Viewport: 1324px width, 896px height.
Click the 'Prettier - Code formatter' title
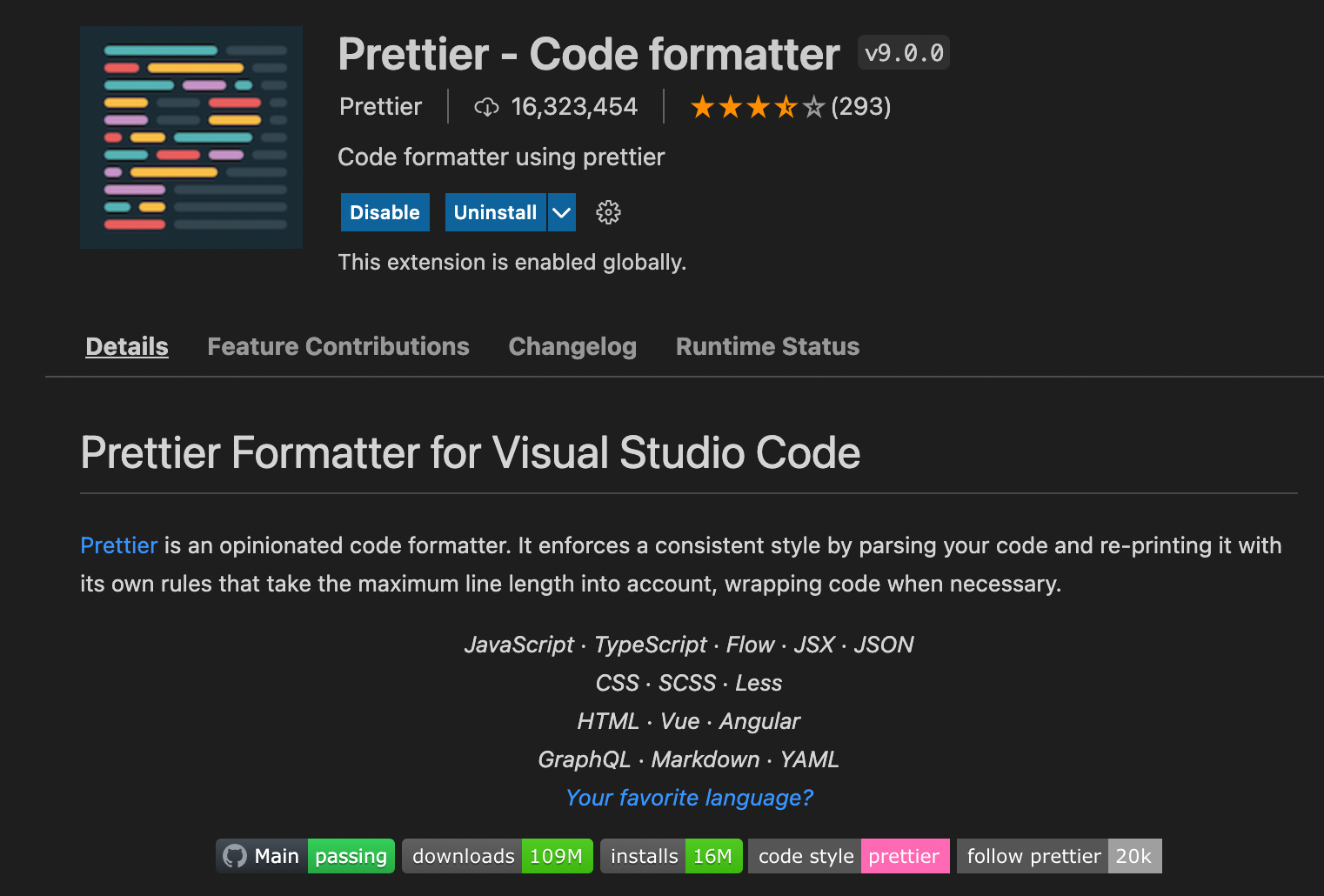click(x=589, y=54)
